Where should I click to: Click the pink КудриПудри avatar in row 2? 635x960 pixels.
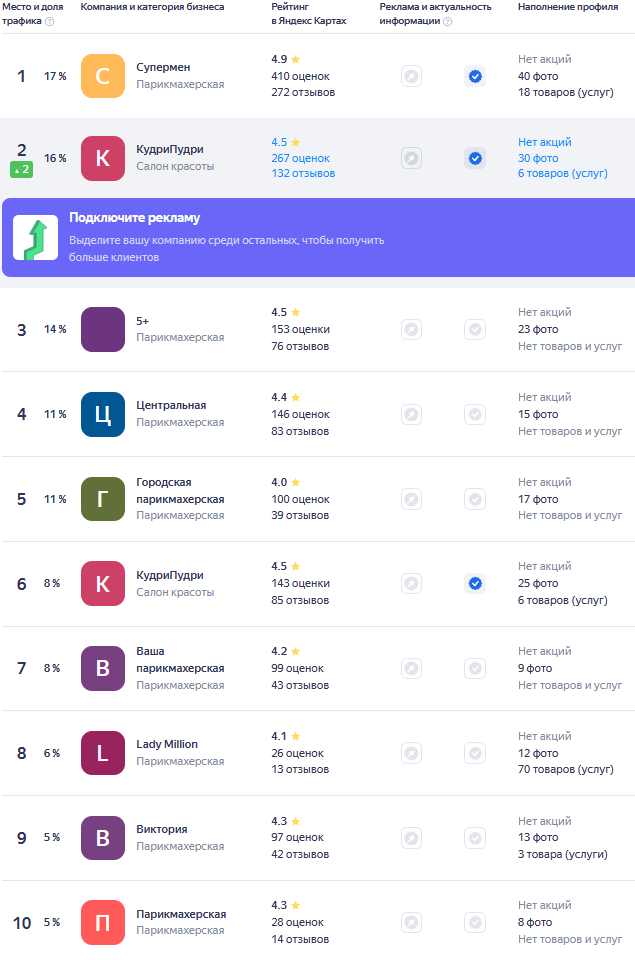tap(103, 159)
